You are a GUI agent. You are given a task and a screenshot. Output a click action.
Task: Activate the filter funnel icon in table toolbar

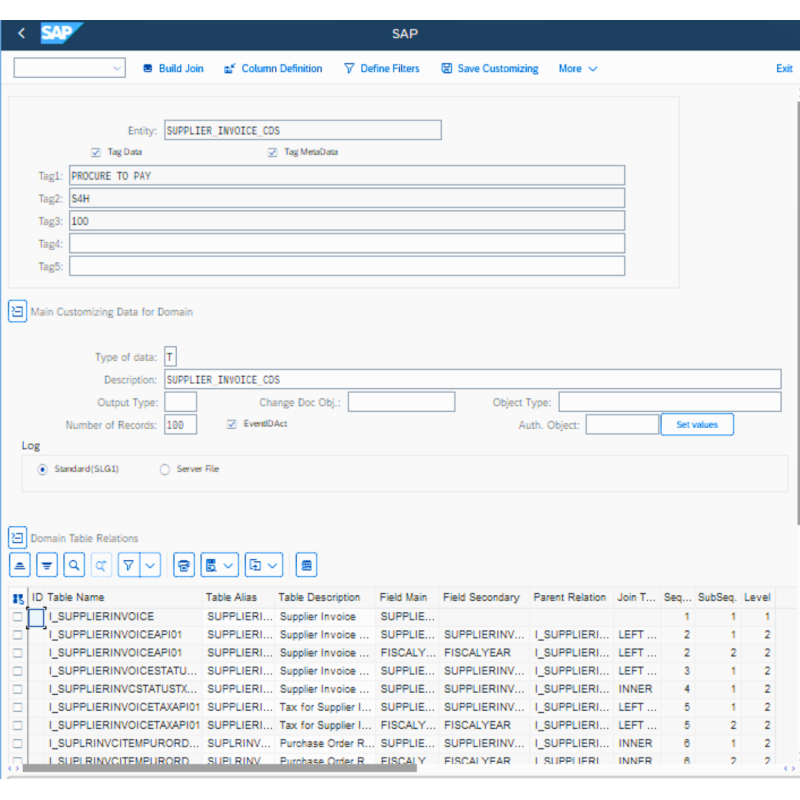(x=130, y=564)
